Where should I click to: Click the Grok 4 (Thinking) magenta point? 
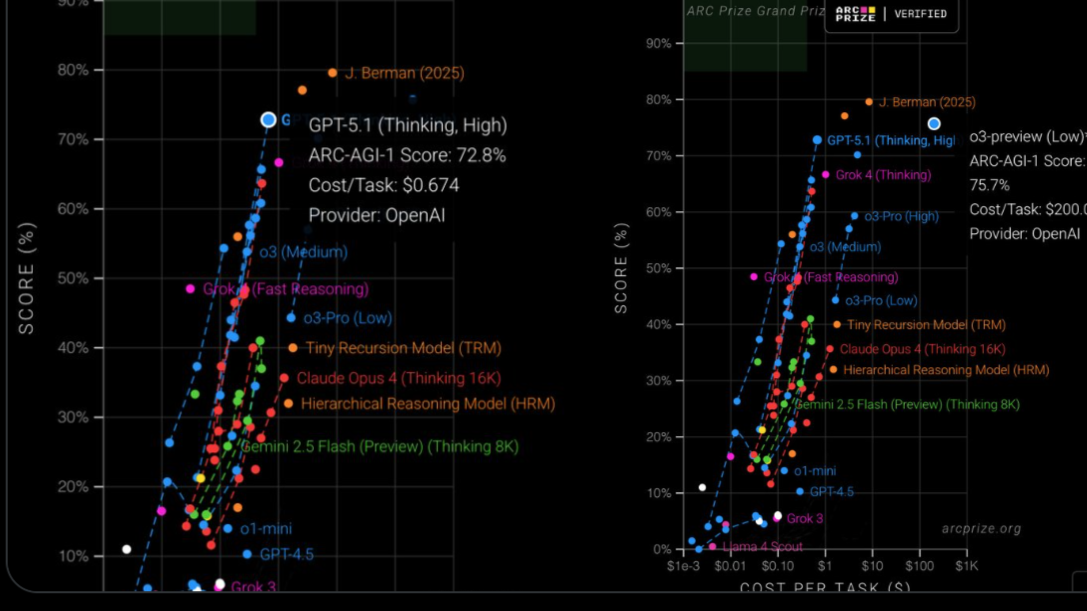point(825,175)
